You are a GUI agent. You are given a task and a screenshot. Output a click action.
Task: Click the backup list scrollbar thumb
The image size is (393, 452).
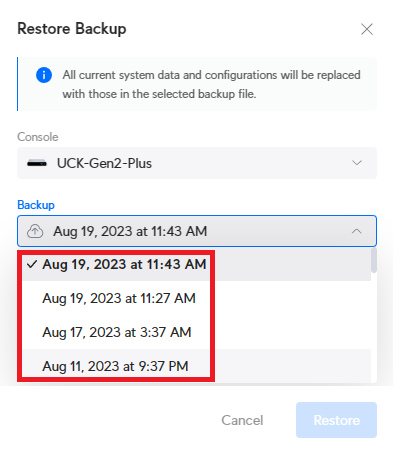click(374, 260)
